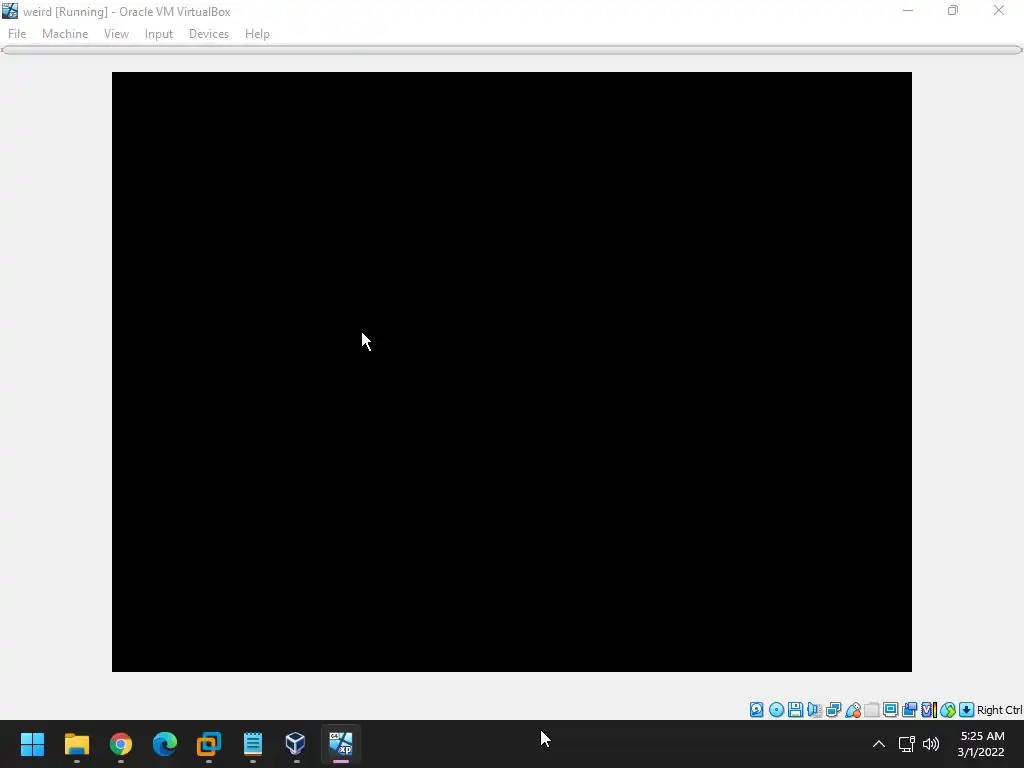
Task: Open Microsoft Edge from the taskbar
Action: click(x=165, y=744)
